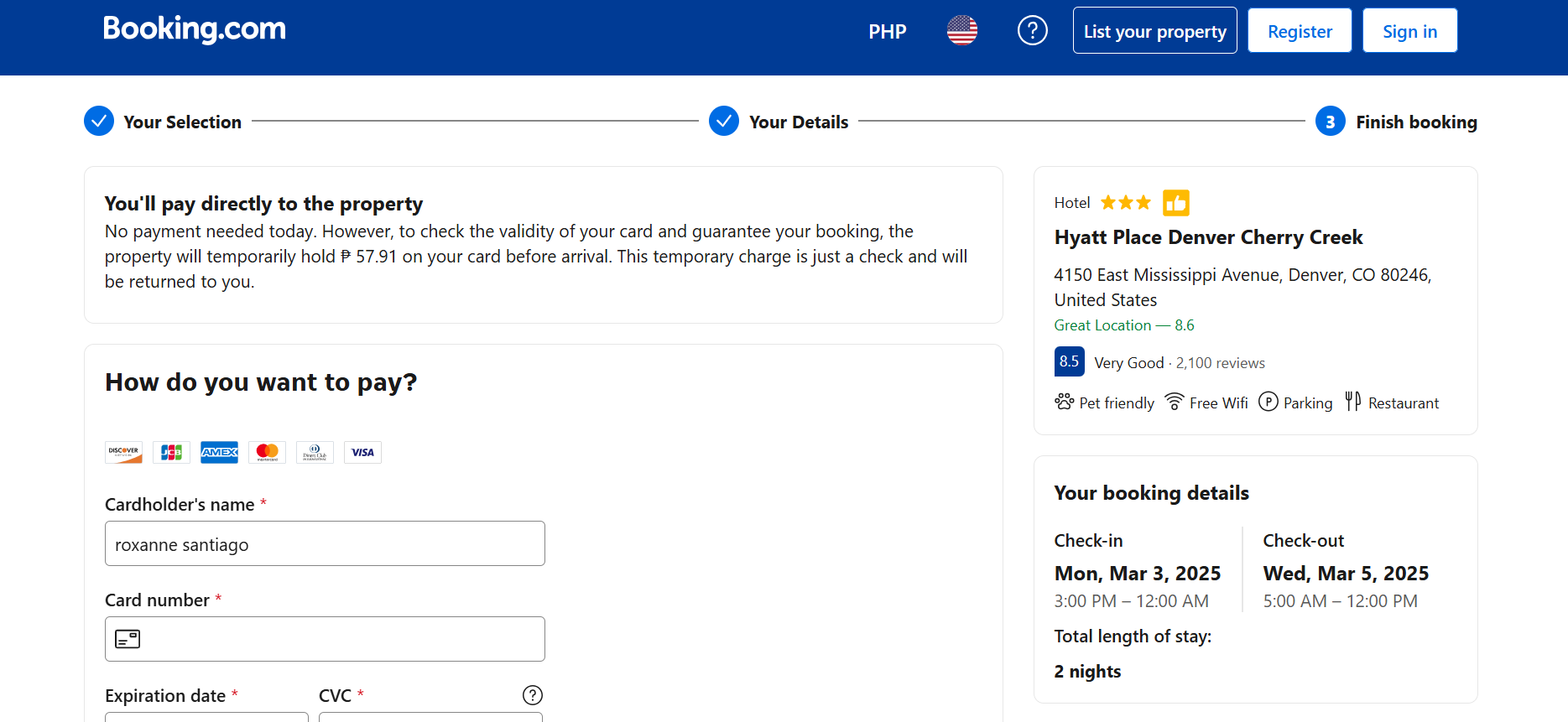Click the Your booking details heading
1568x722 pixels.
pos(1151,493)
